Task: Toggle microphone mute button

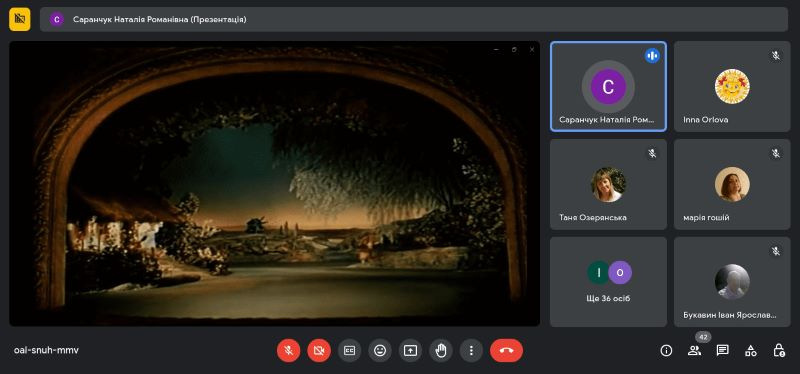Action: [289, 351]
